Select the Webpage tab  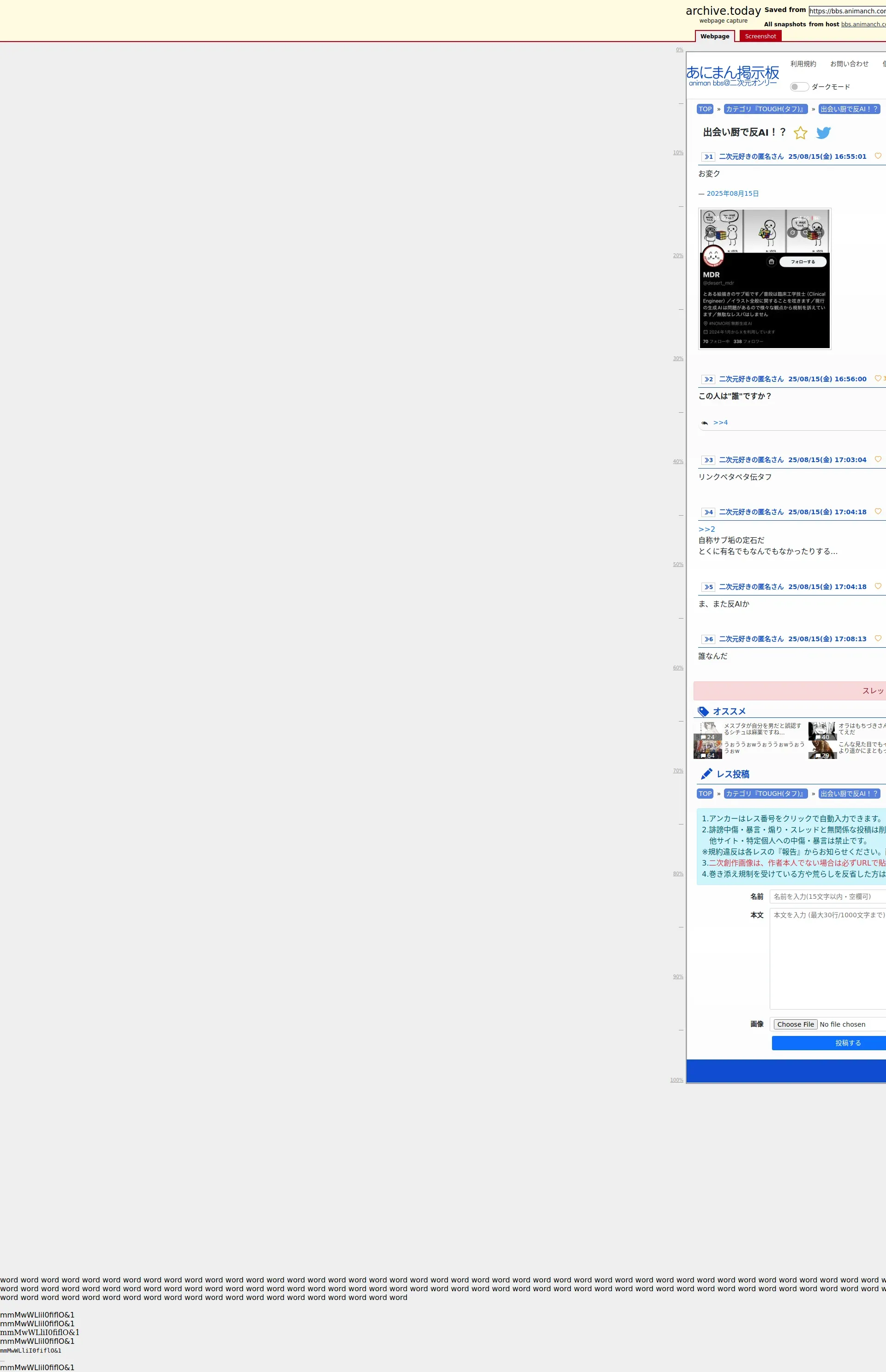[714, 36]
